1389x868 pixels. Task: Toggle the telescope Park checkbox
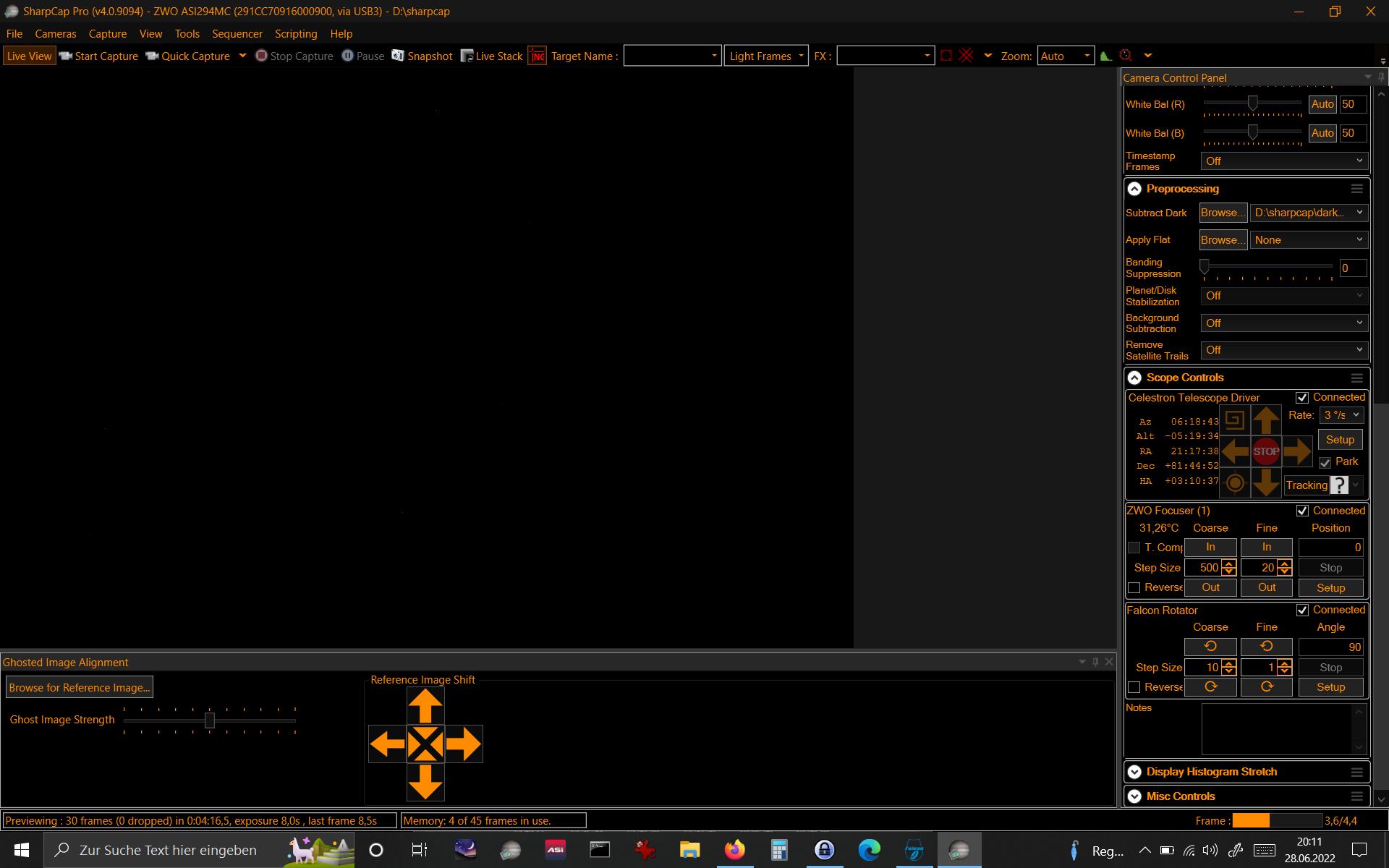tap(1325, 462)
